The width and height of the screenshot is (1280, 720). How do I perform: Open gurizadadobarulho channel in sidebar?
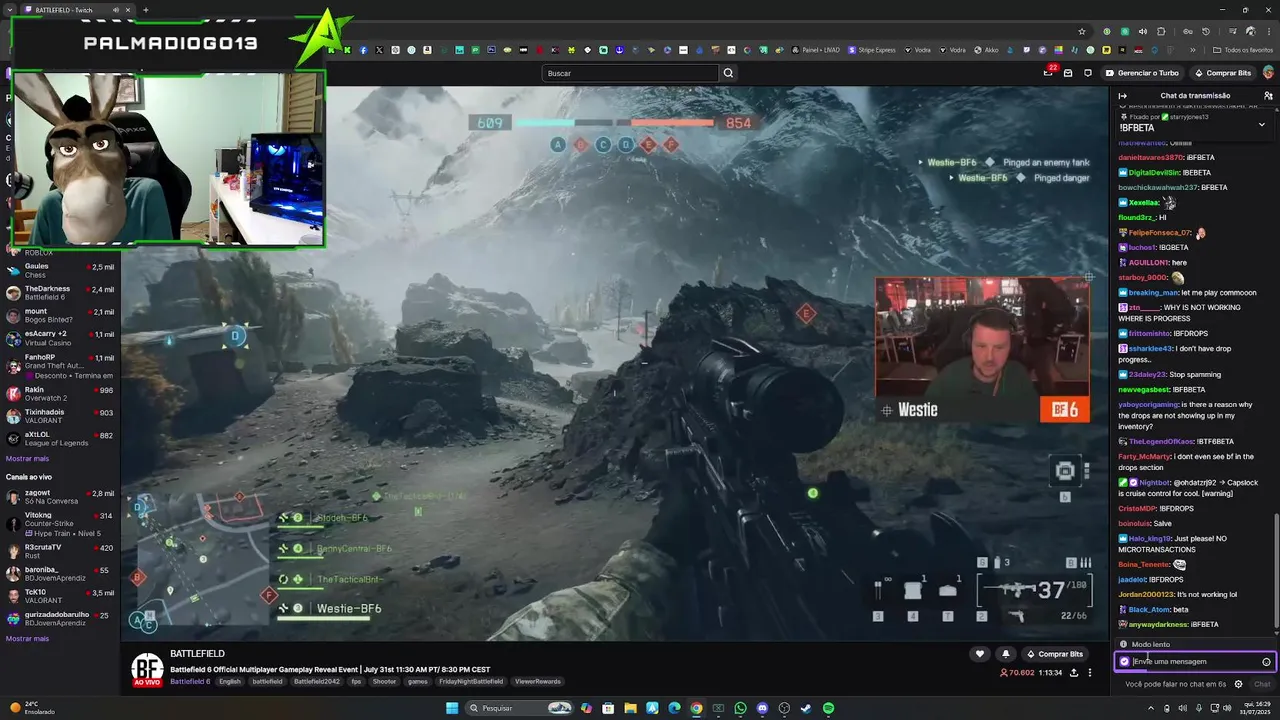60,618
